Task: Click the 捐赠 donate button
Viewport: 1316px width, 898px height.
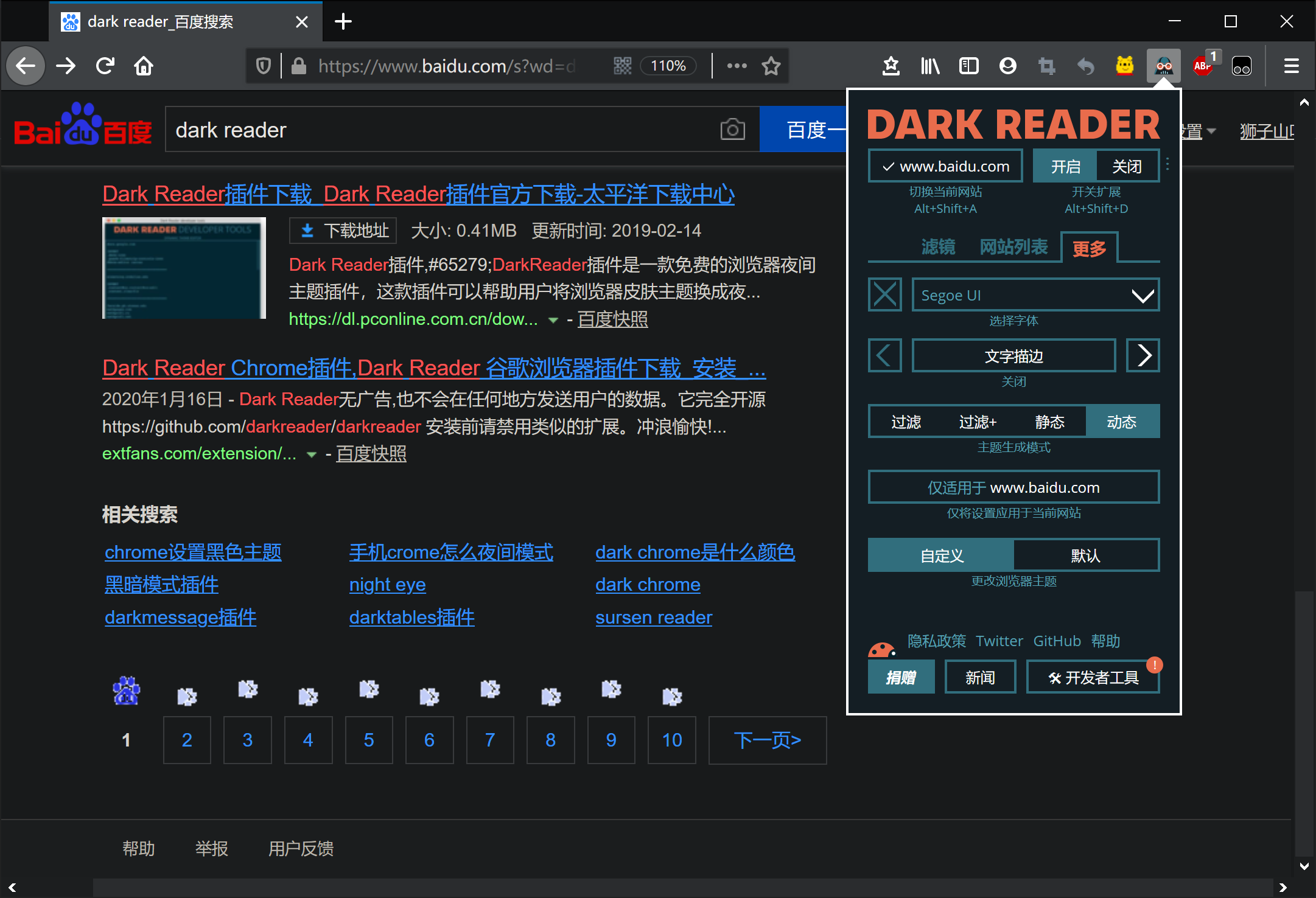Action: [x=901, y=677]
